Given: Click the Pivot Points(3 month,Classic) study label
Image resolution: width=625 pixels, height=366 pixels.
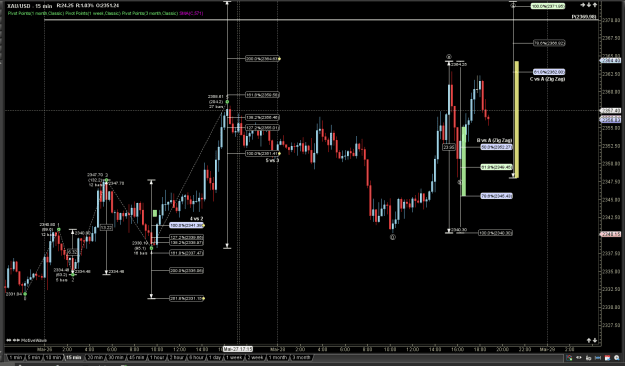Looking at the screenshot, I should (150, 13).
